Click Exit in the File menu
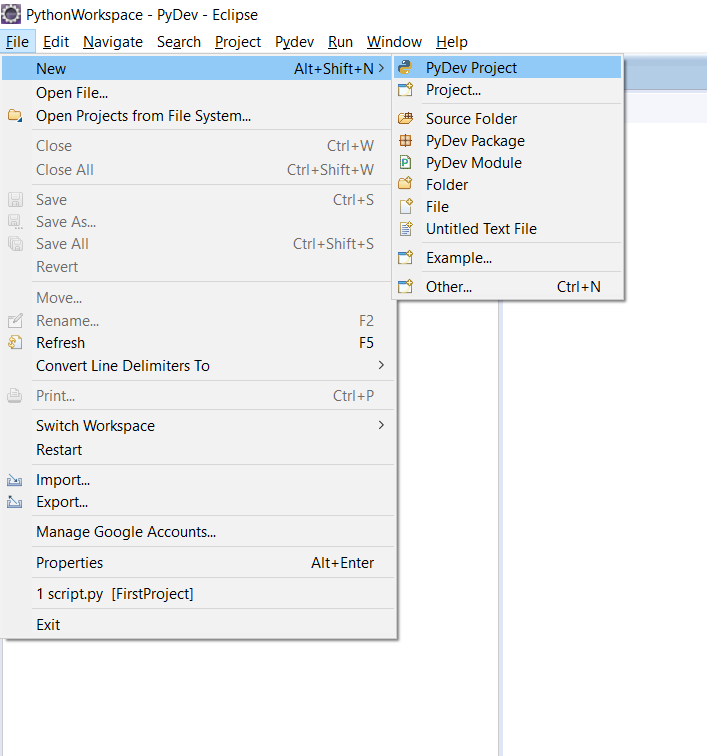Screen dimensions: 707x756 pyautogui.click(x=48, y=625)
